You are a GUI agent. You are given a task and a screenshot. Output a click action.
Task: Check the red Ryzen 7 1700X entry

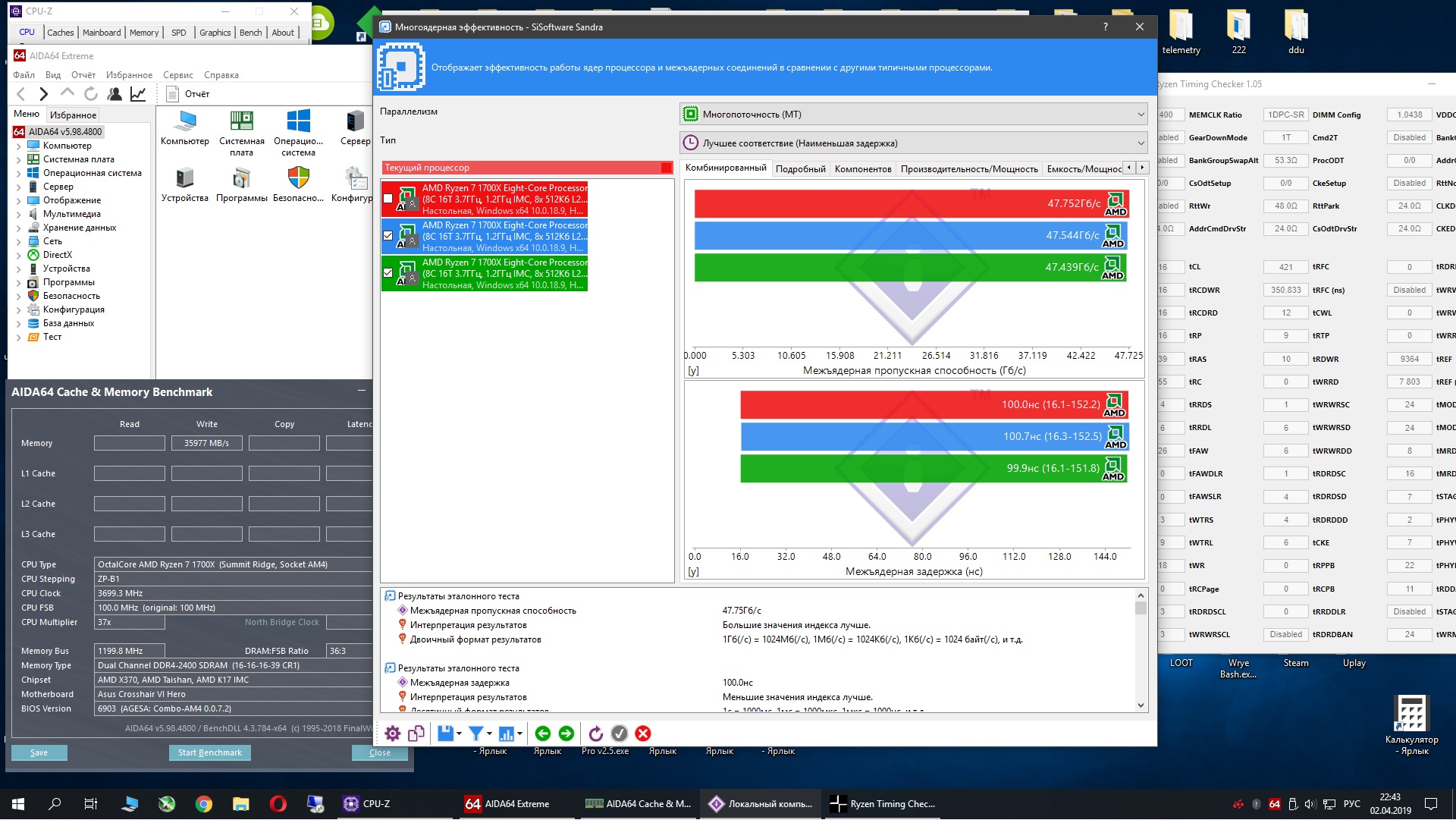point(388,199)
